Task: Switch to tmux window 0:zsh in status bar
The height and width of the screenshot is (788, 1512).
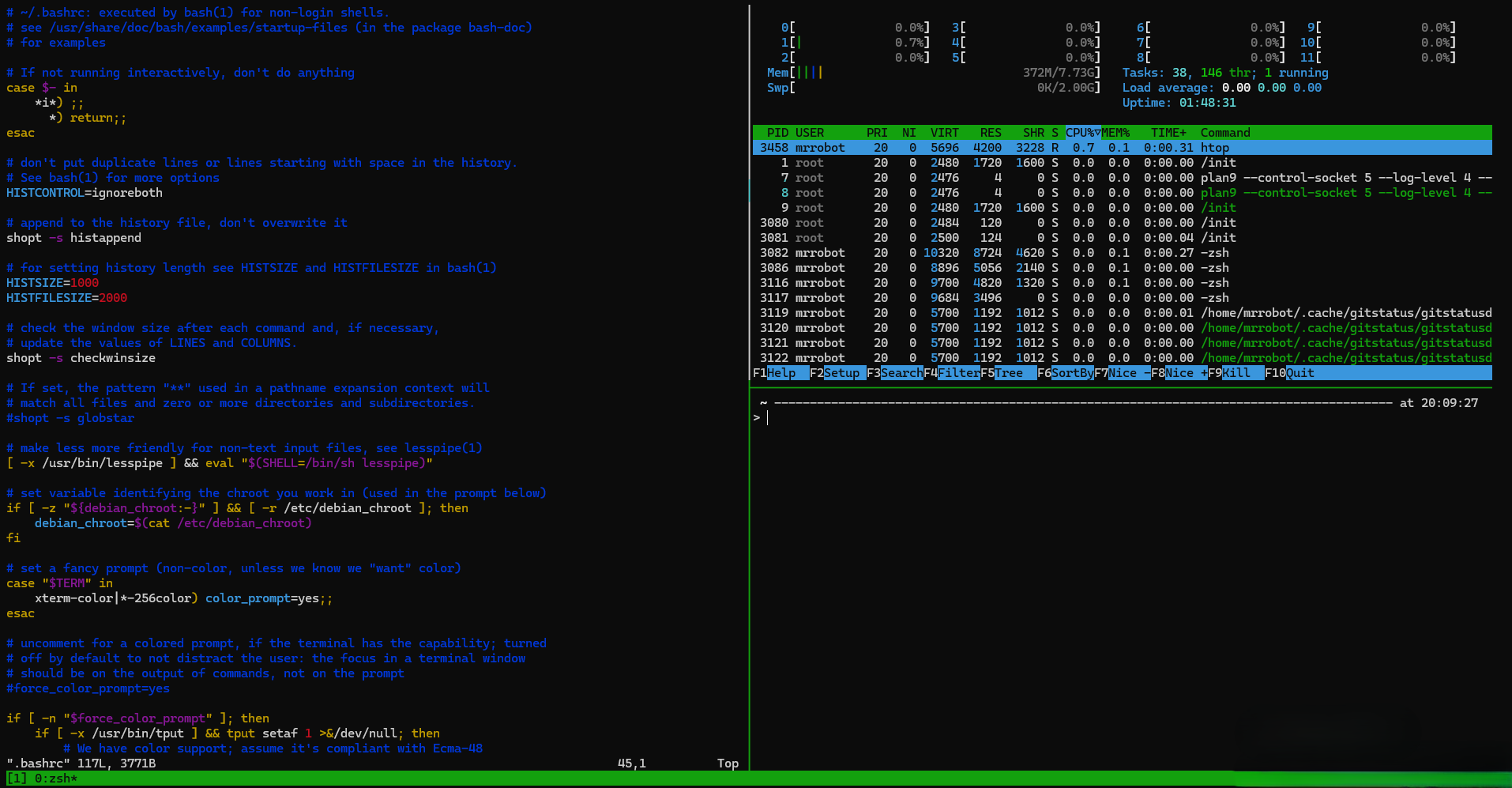Action: (x=55, y=779)
